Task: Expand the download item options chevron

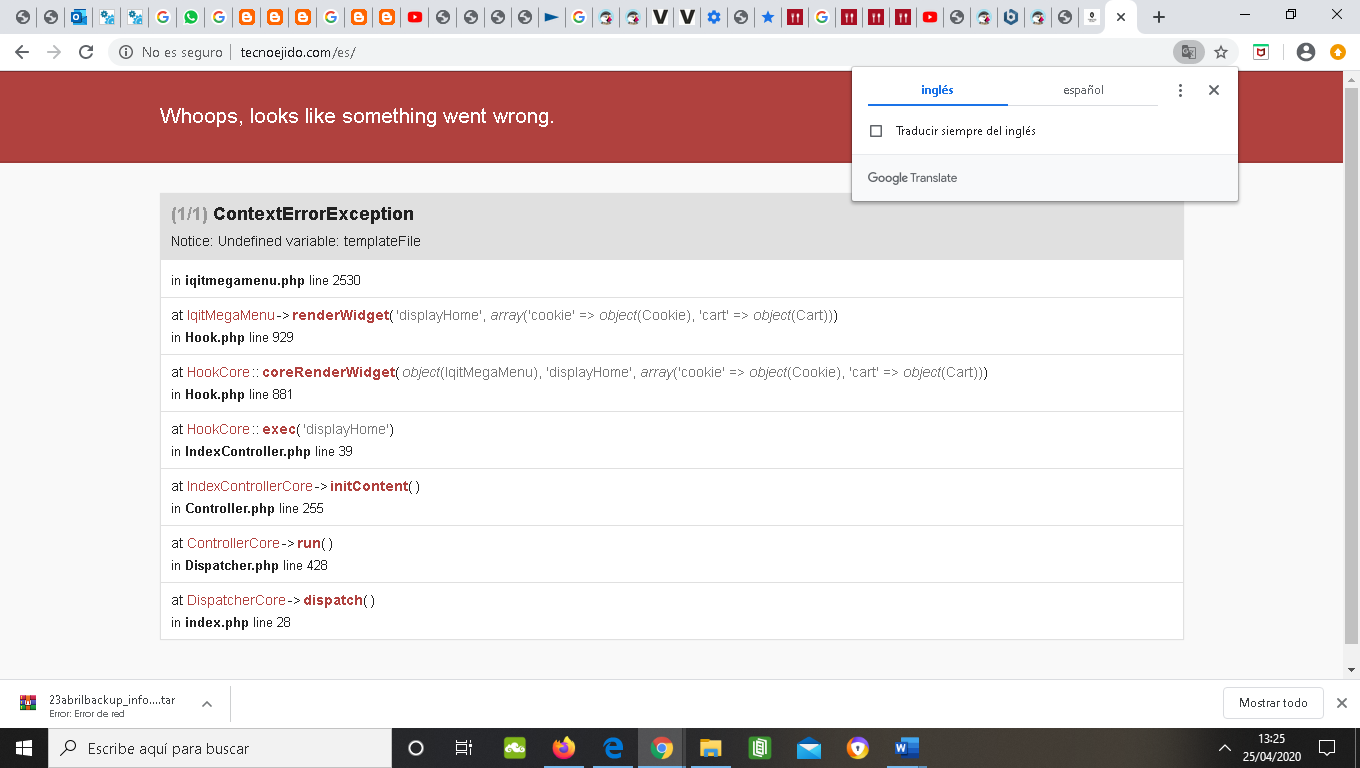Action: click(x=207, y=704)
